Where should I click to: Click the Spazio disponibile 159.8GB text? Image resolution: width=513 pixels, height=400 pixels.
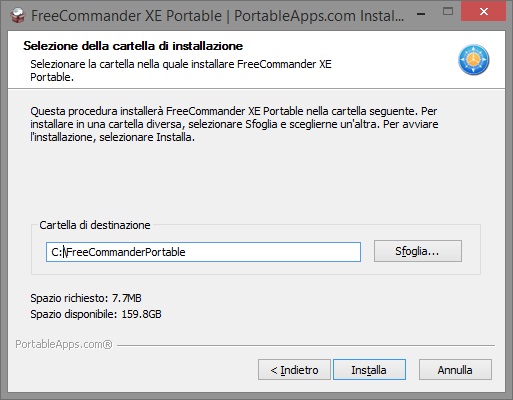(96, 314)
